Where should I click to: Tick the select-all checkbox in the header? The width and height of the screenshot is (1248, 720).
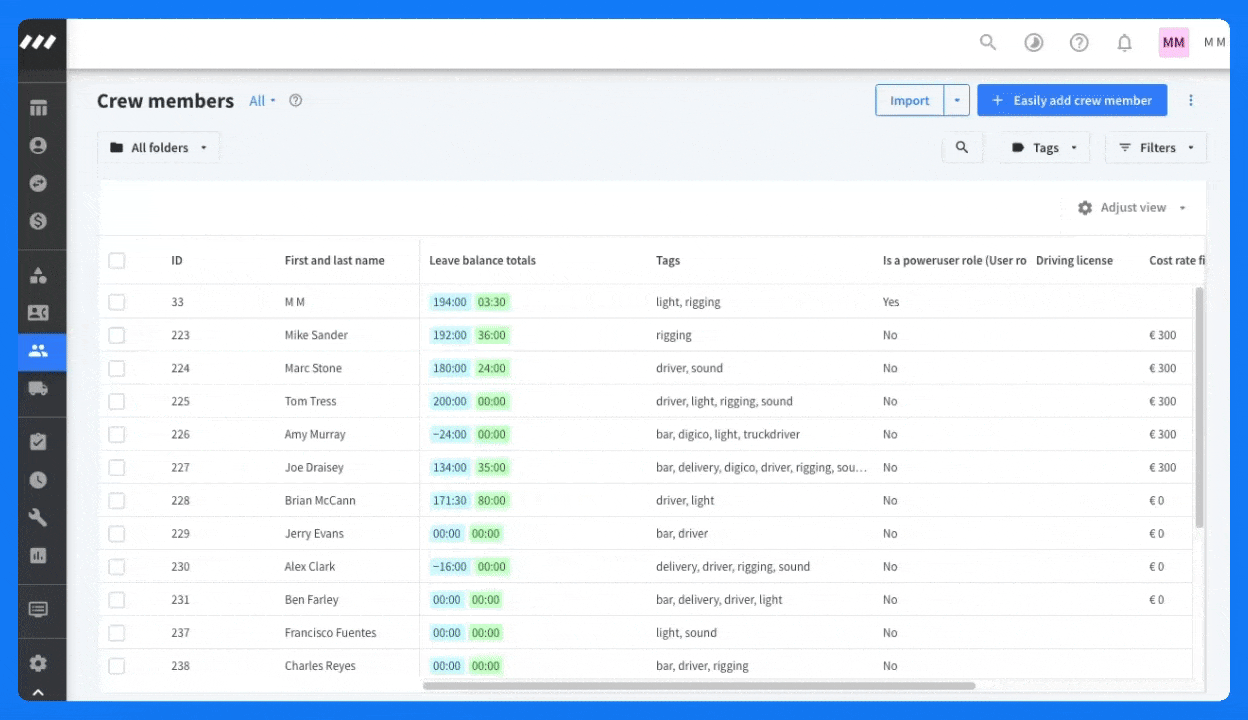pos(117,261)
